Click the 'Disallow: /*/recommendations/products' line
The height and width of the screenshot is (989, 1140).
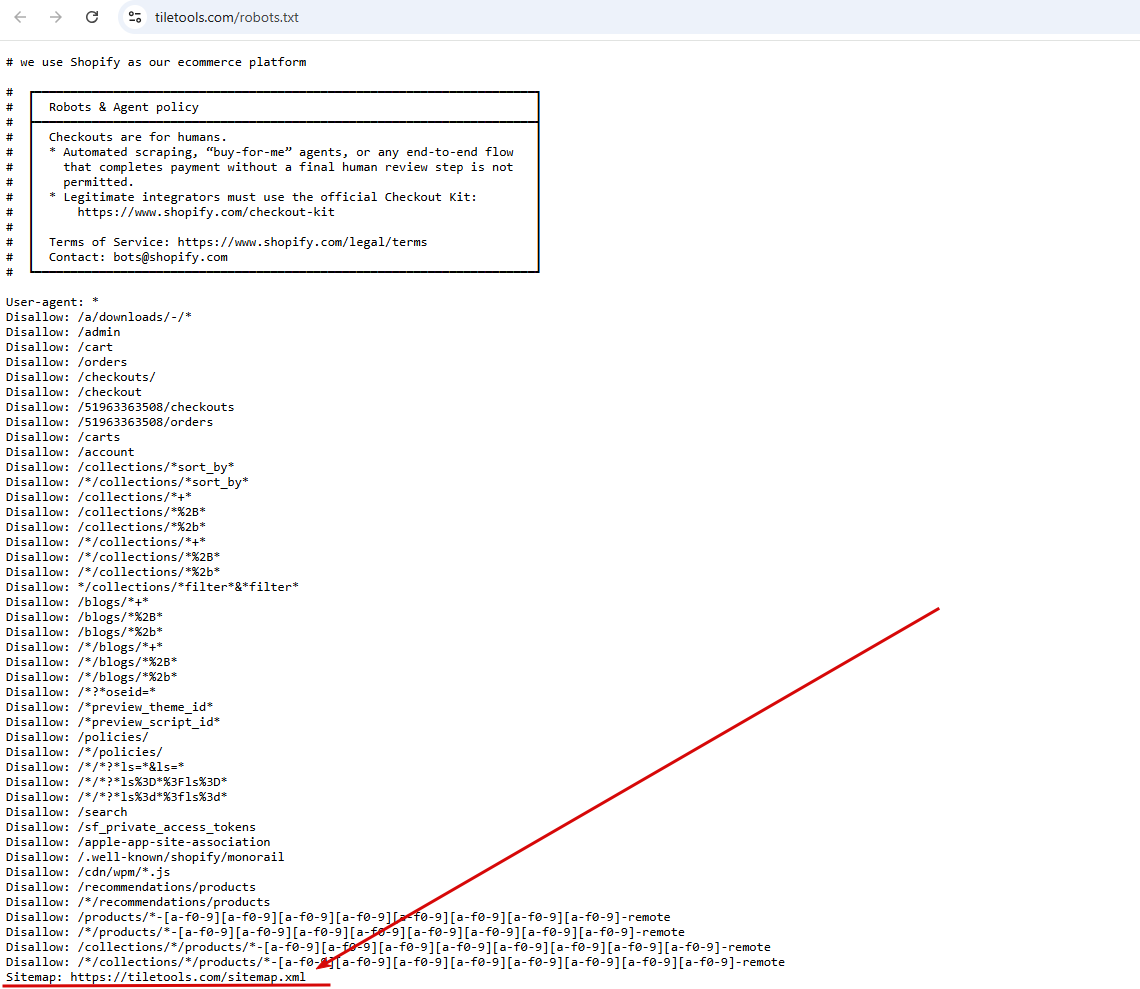tap(138, 902)
